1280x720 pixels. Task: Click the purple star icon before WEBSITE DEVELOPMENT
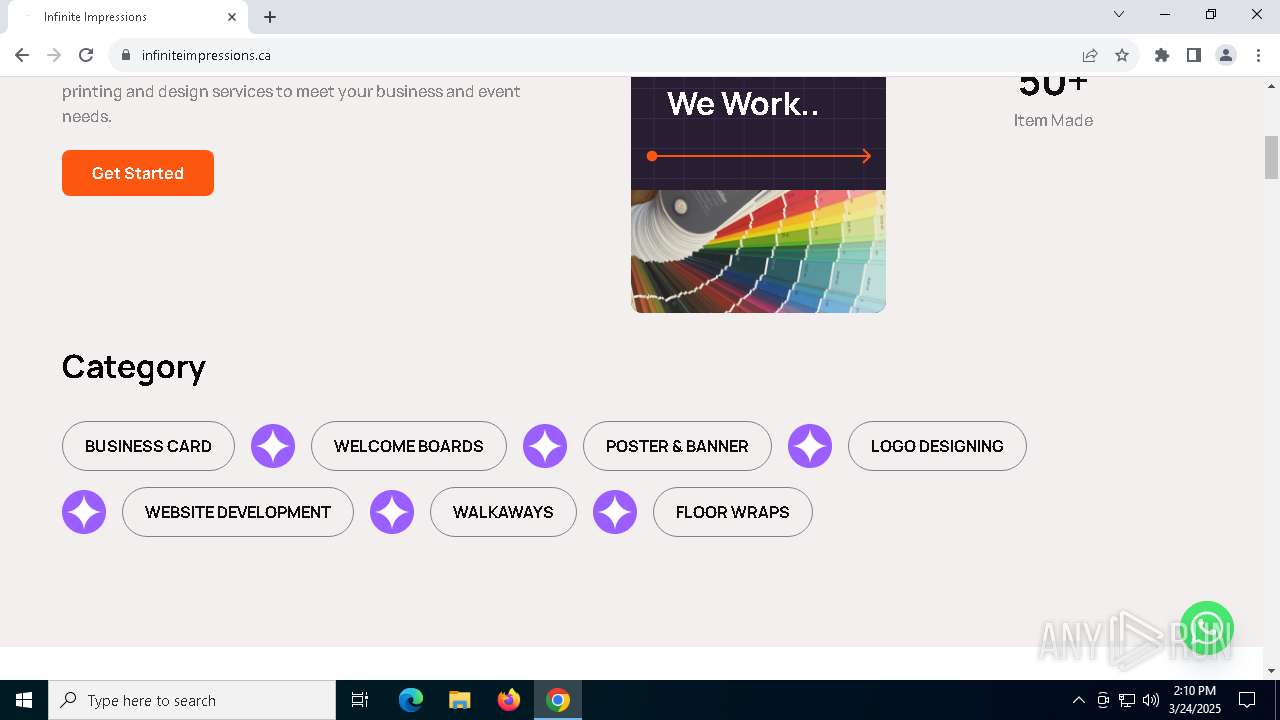click(84, 512)
